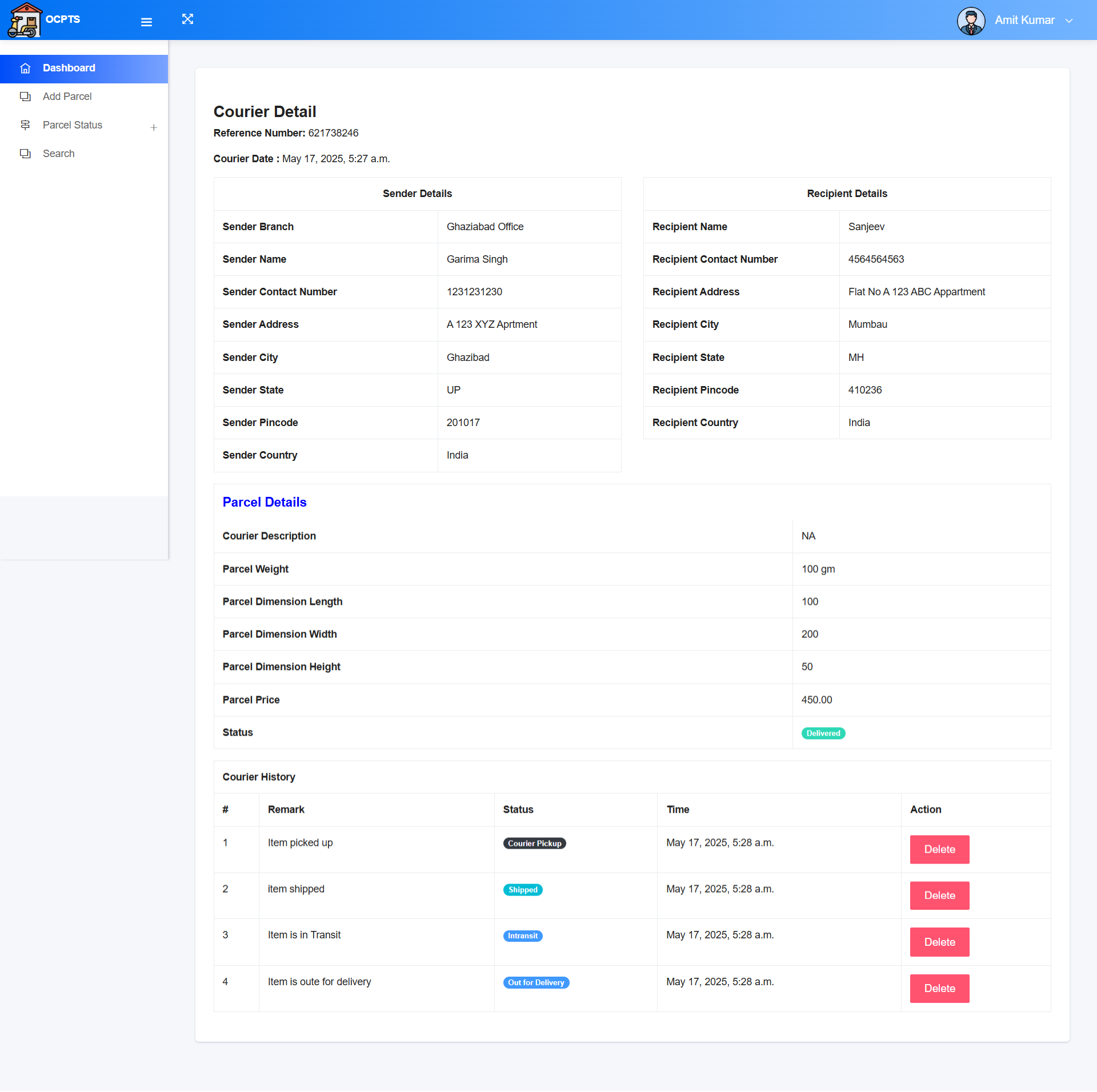
Task: Click the Sender Details table header
Action: point(417,194)
